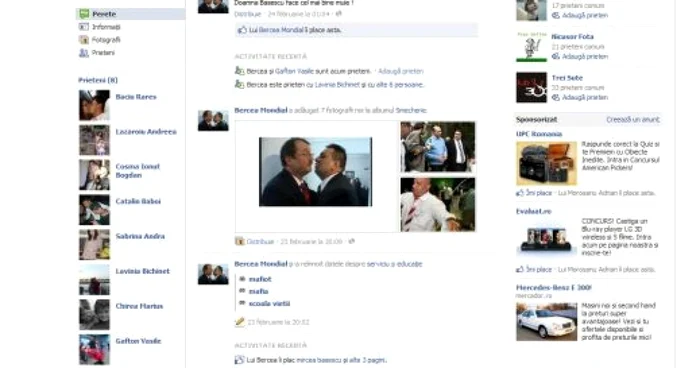
Task: Open the 'scoala vietii' education entry
Action: (269, 304)
